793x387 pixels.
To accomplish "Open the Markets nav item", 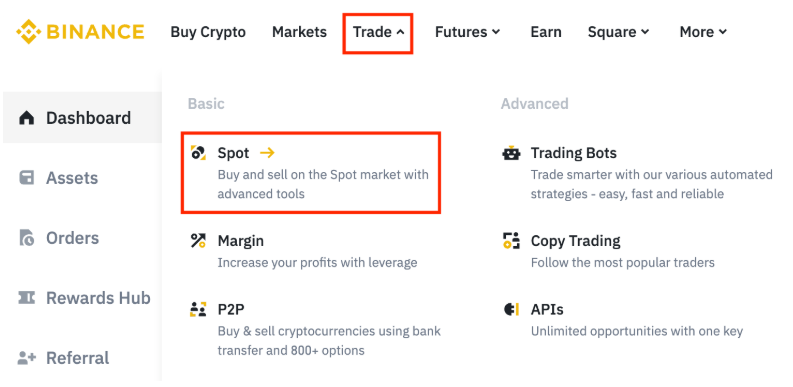I will pos(299,32).
